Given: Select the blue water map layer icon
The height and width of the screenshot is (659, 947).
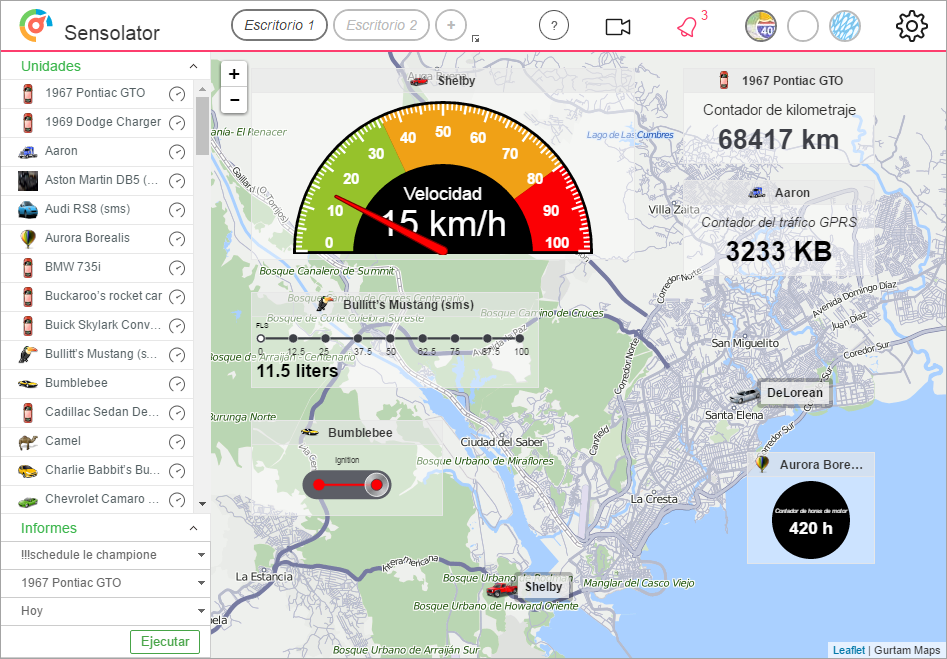Looking at the screenshot, I should tap(844, 26).
